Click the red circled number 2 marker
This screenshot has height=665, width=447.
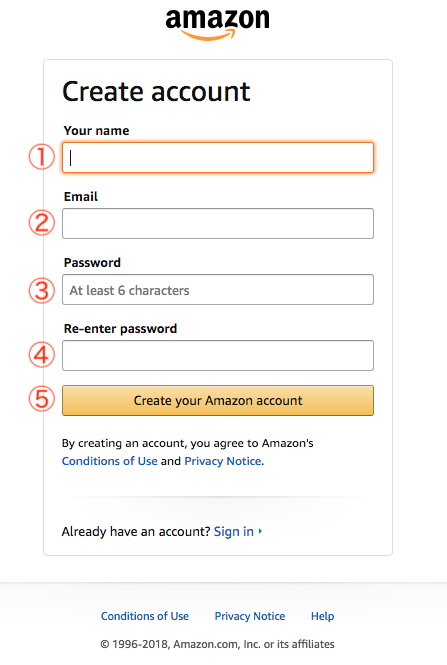(42, 223)
